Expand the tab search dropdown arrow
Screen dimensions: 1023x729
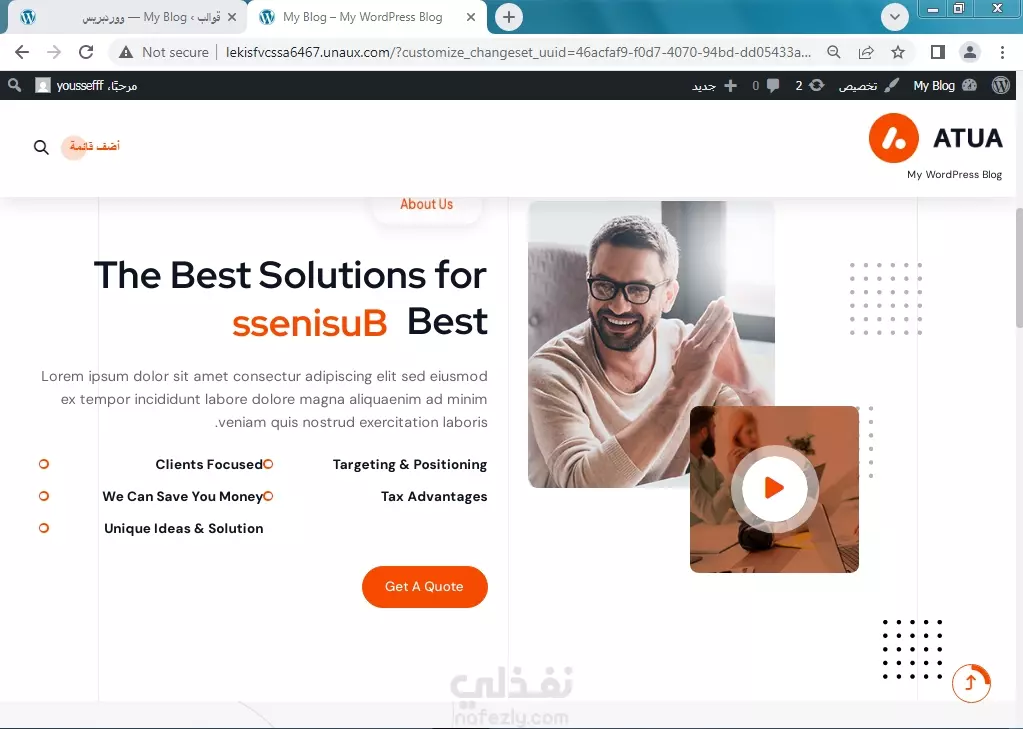894,17
